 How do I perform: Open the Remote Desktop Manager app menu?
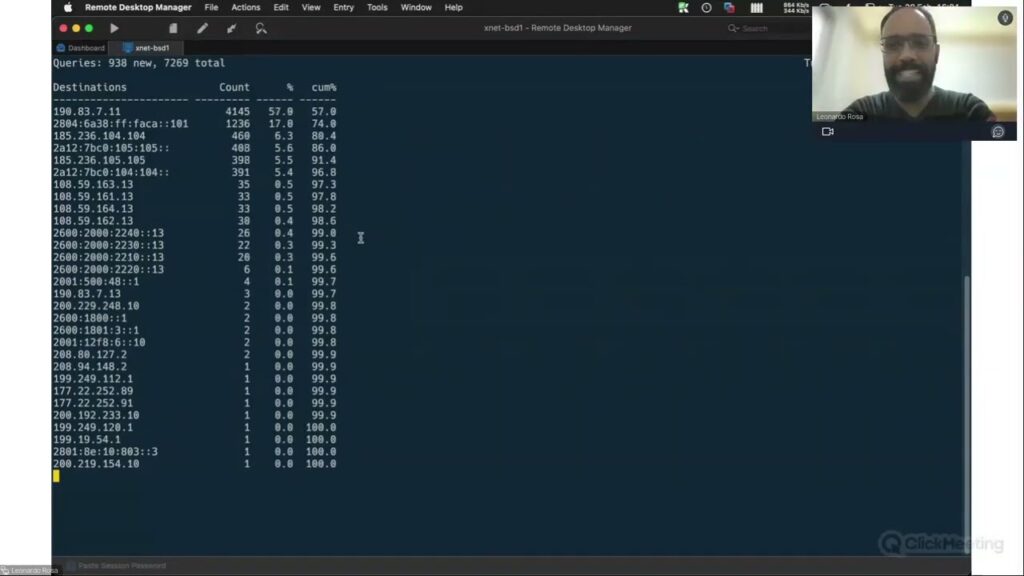coord(138,8)
